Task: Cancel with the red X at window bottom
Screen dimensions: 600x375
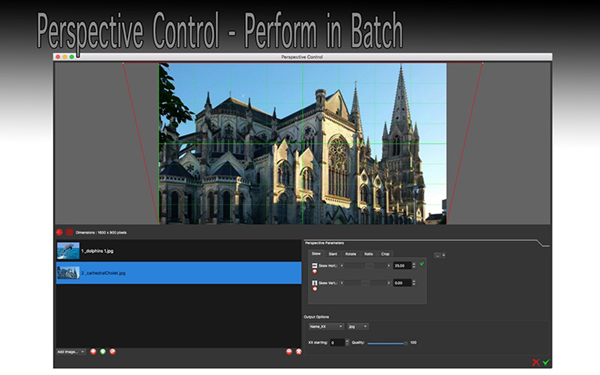Action: (536, 362)
